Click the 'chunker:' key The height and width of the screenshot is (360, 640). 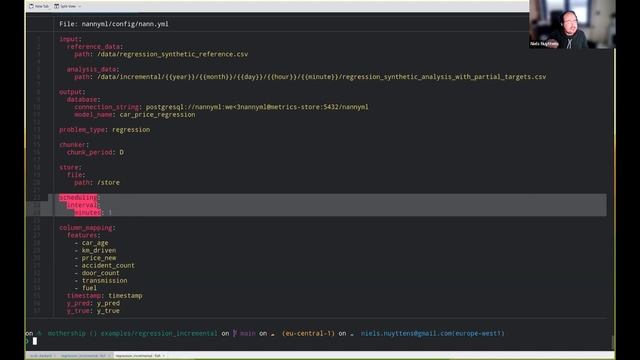[x=74, y=145]
